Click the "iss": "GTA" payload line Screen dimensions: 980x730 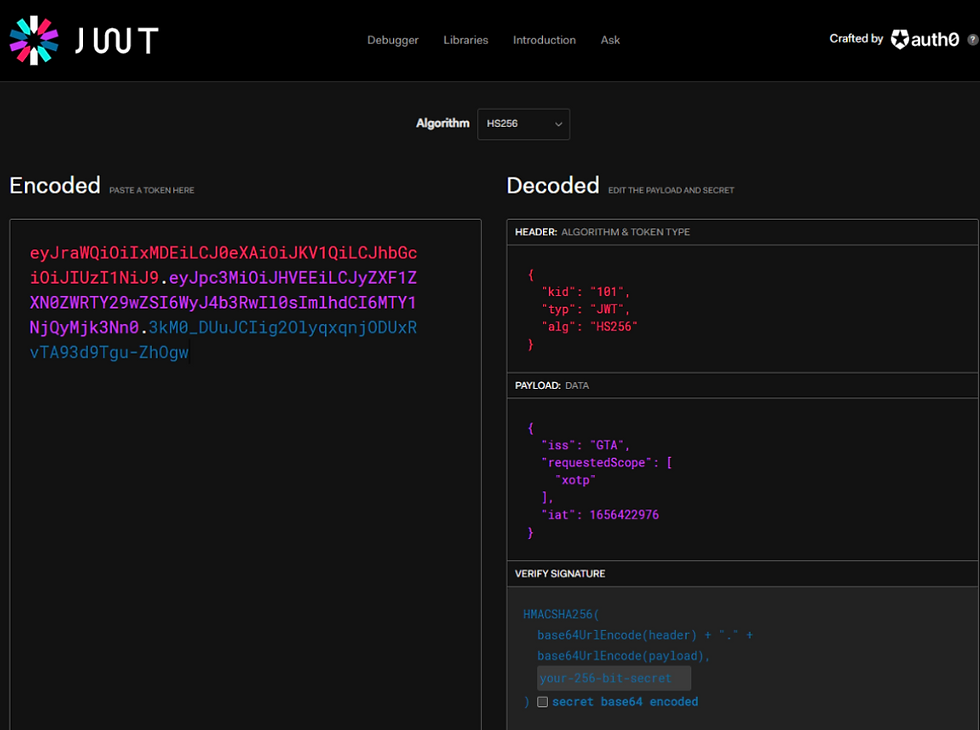[586, 446]
